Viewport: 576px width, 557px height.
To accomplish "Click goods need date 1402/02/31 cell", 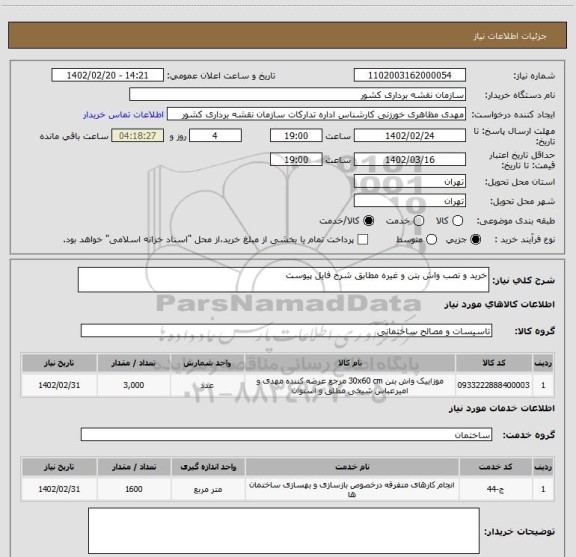I will 59,385.
